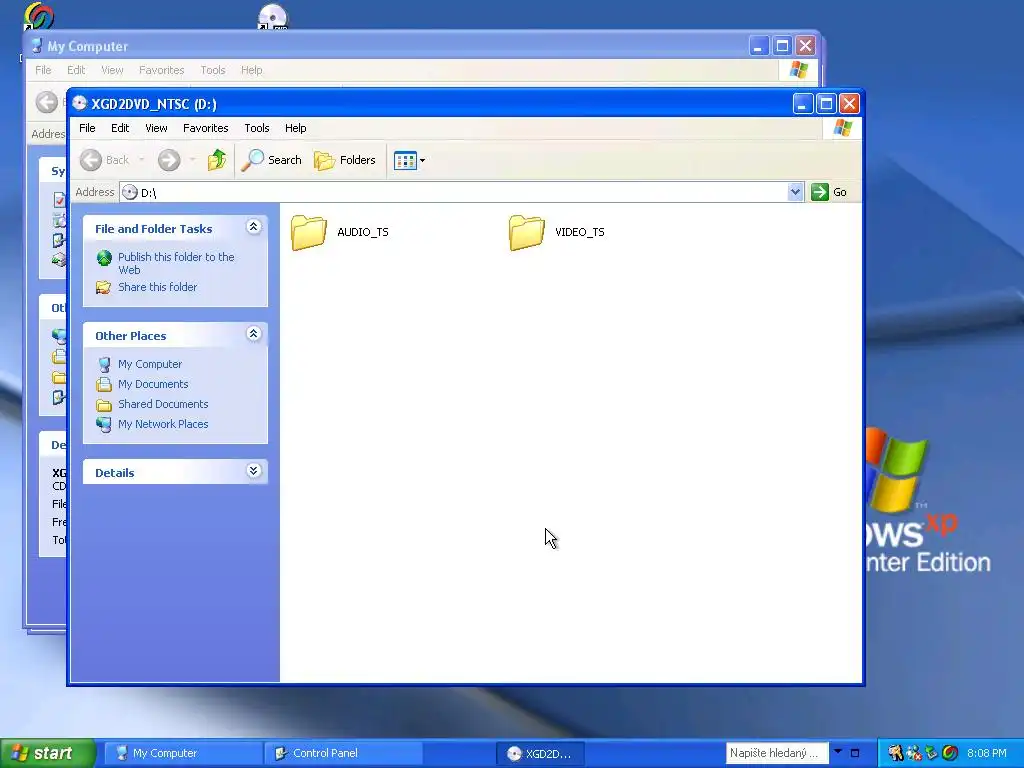This screenshot has height=768, width=1024.
Task: Open the Favorites menu in the D: window
Action: (206, 128)
